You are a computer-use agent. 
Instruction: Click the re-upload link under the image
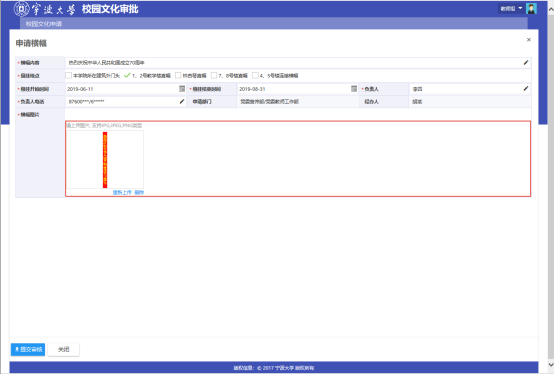pyautogui.click(x=122, y=192)
